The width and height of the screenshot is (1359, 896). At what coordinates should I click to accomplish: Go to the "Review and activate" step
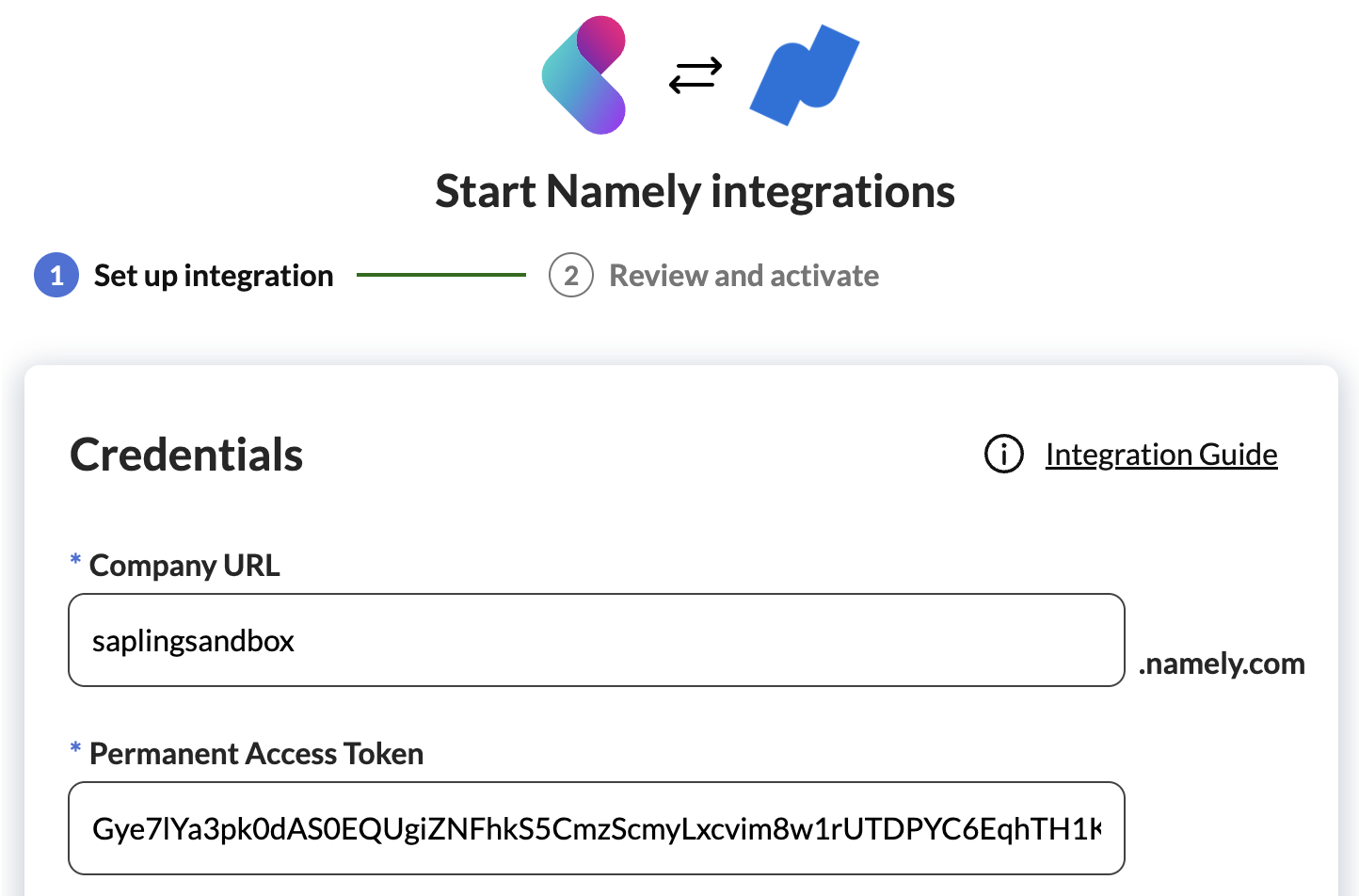tap(743, 276)
